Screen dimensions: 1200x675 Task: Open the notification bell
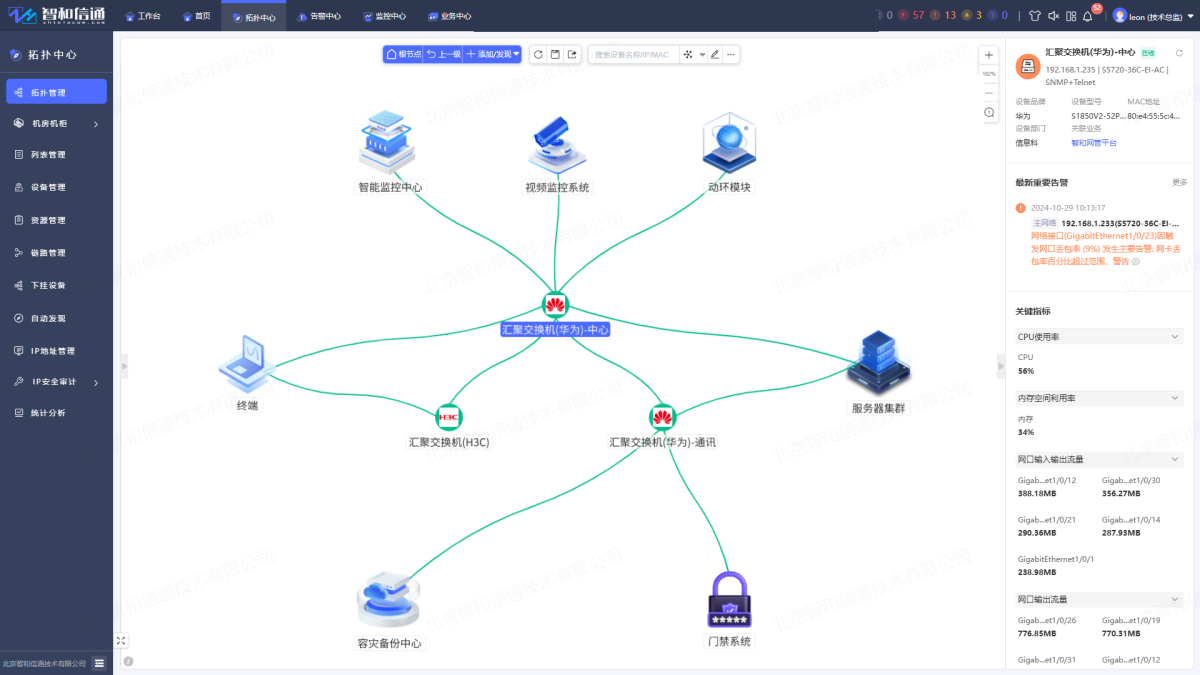coord(1088,16)
